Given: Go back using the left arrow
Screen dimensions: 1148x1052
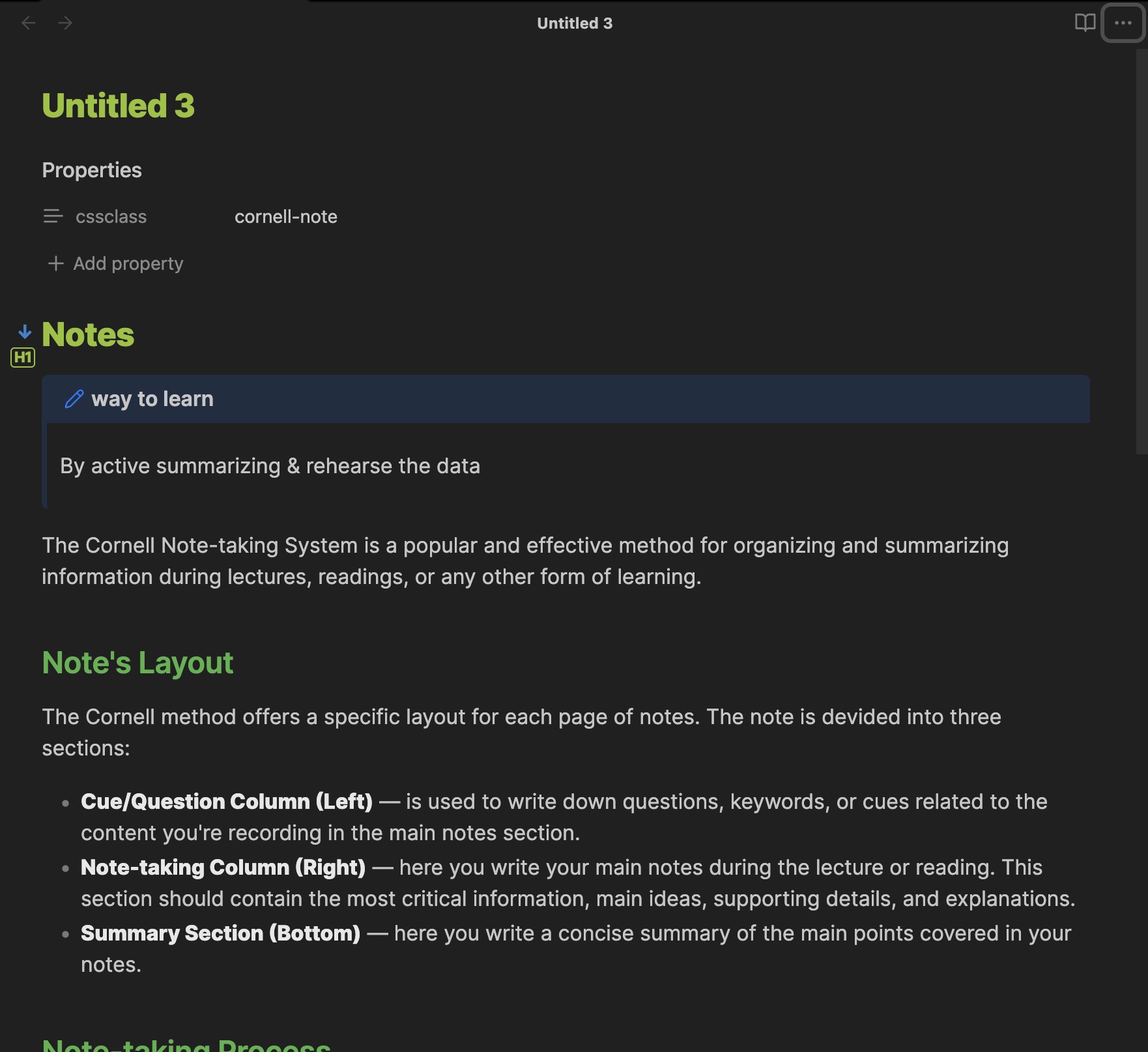Looking at the screenshot, I should click(28, 23).
